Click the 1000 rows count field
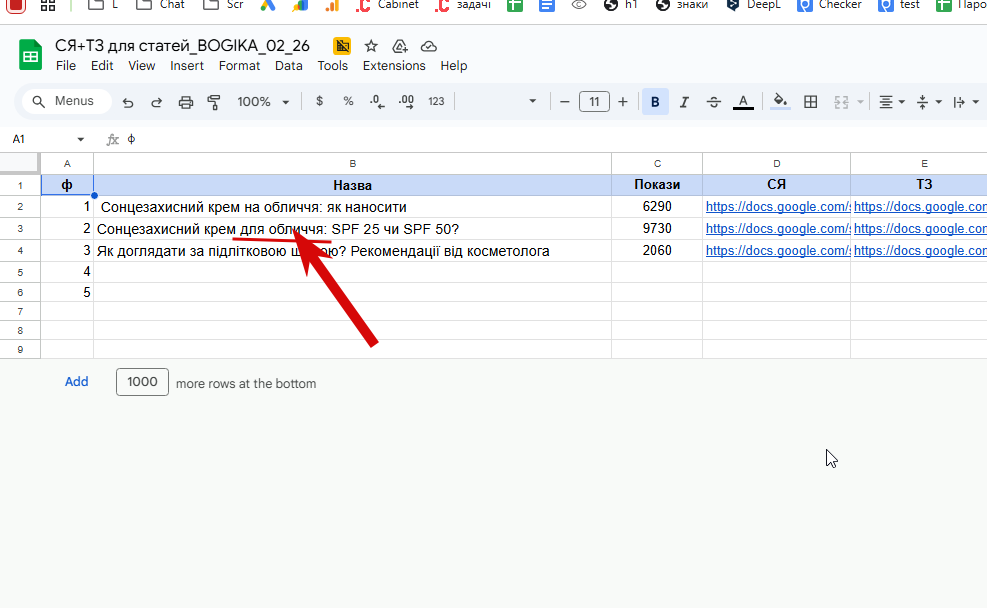Screen dimensions: 987x608 point(142,382)
